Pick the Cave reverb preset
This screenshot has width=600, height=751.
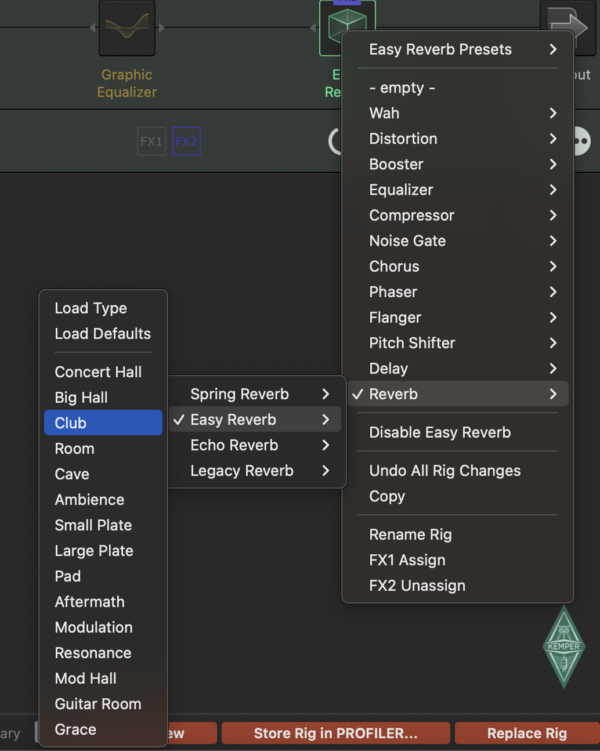pos(103,474)
